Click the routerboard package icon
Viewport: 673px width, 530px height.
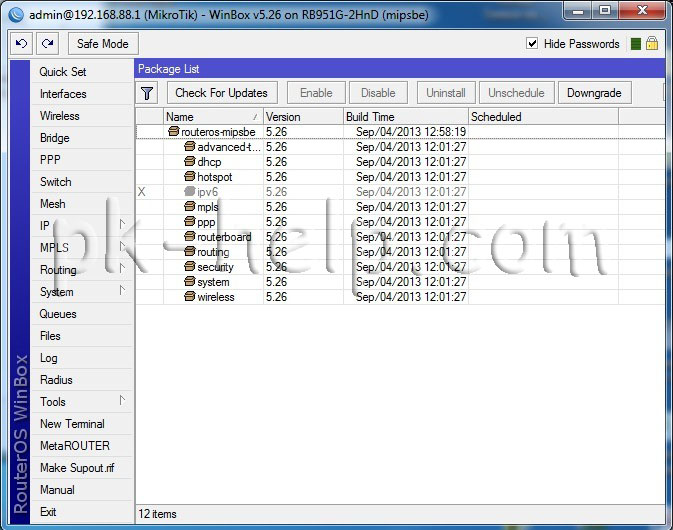click(x=190, y=236)
